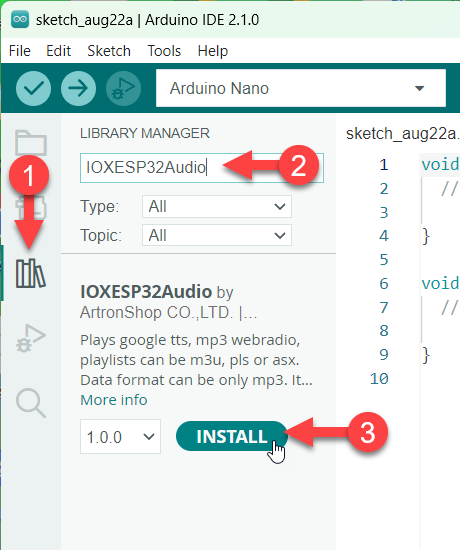Screen dimensions: 460x550
Task: Click the library description starting Plays google tts
Action: tap(196, 360)
